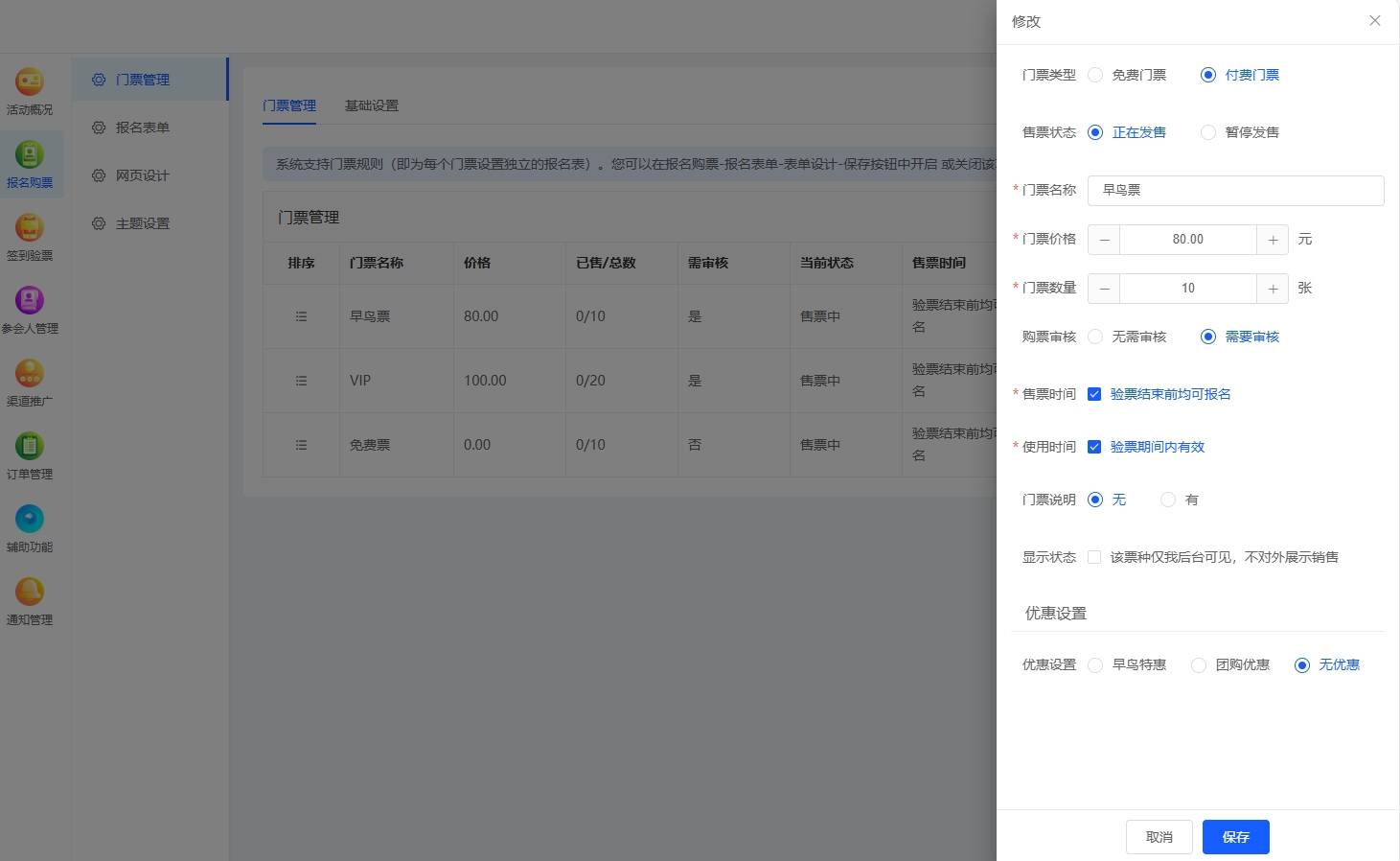The height and width of the screenshot is (861, 1400).
Task: Increase 门票价格 with plus button
Action: point(1273,240)
